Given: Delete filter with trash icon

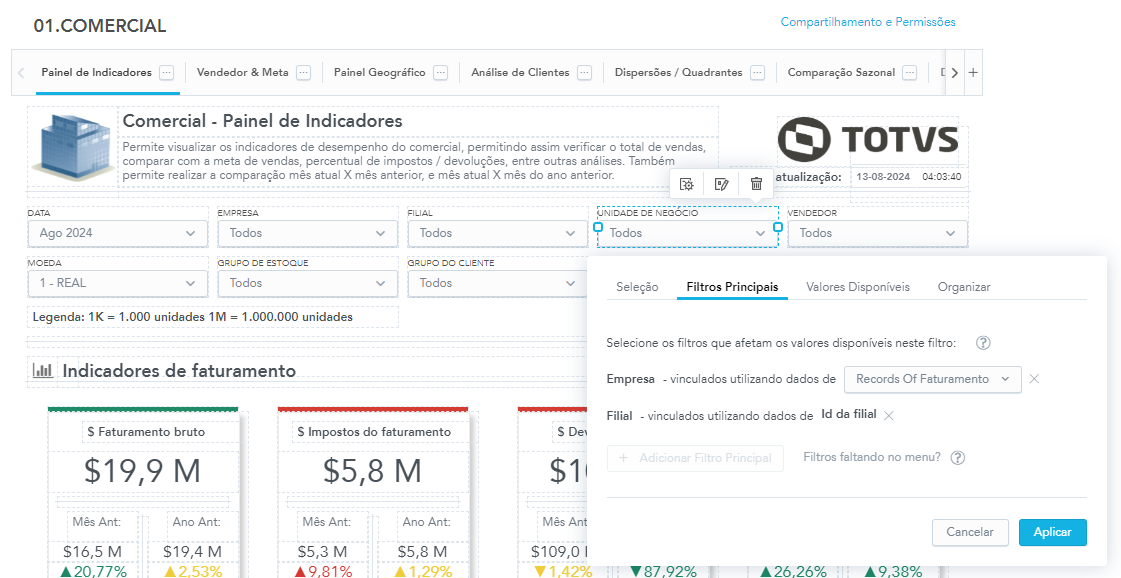Looking at the screenshot, I should [756, 184].
